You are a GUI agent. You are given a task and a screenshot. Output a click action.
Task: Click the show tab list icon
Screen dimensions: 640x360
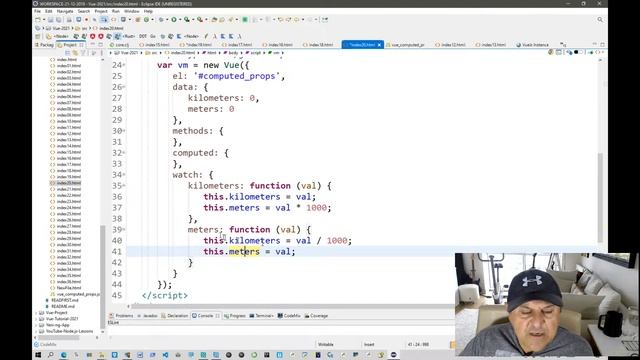pyautogui.click(x=563, y=45)
